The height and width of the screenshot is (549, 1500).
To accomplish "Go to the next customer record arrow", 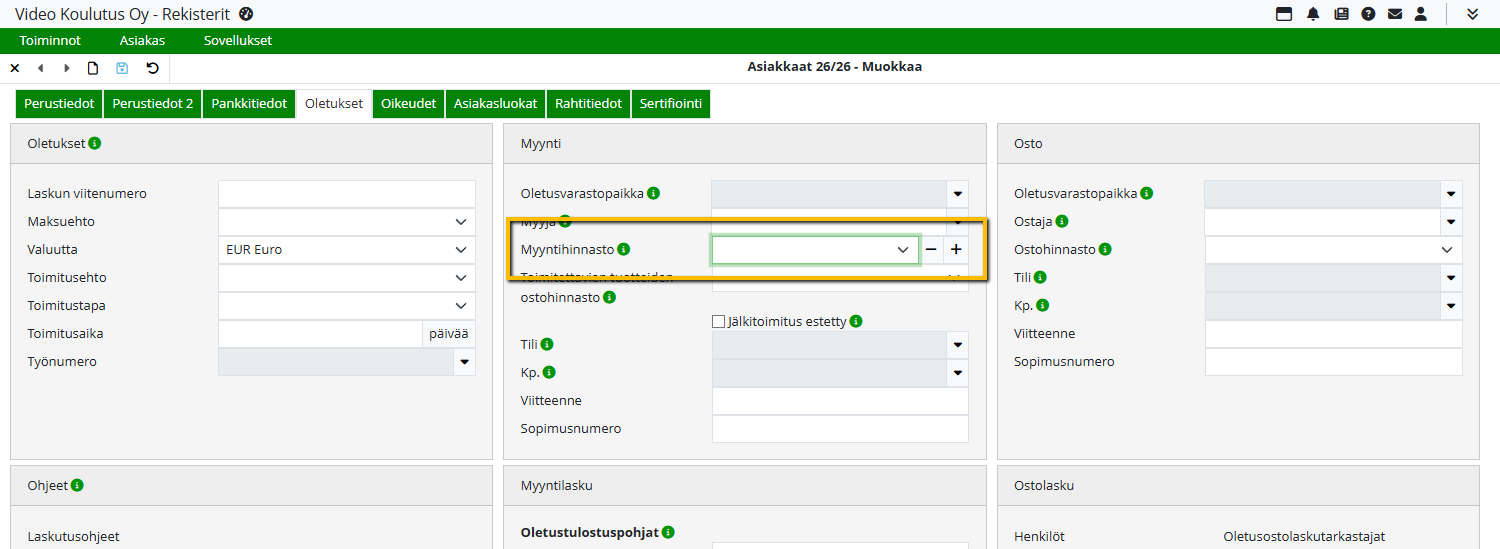I will click(x=67, y=68).
